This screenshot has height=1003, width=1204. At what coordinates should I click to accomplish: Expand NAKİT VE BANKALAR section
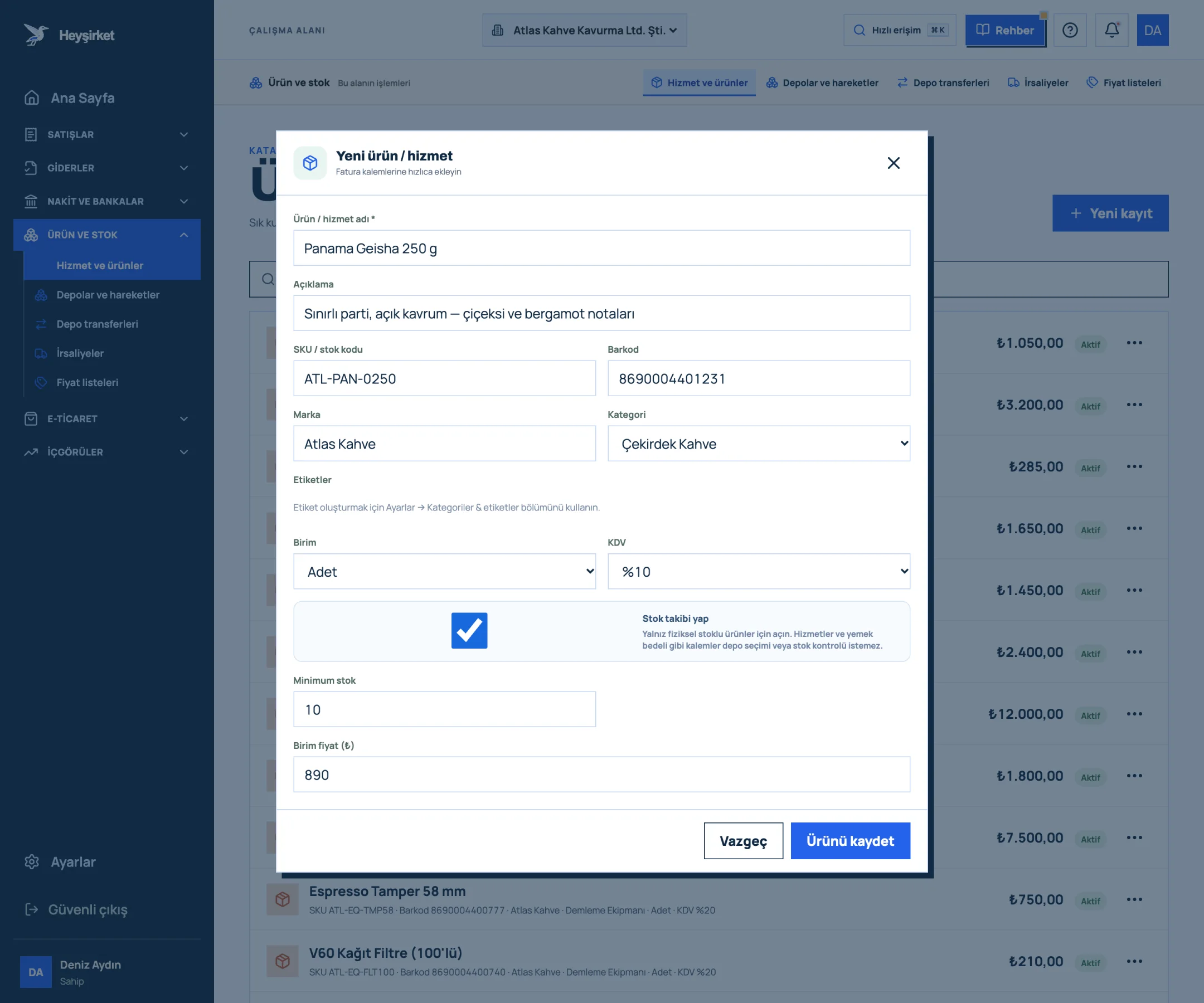(106, 201)
